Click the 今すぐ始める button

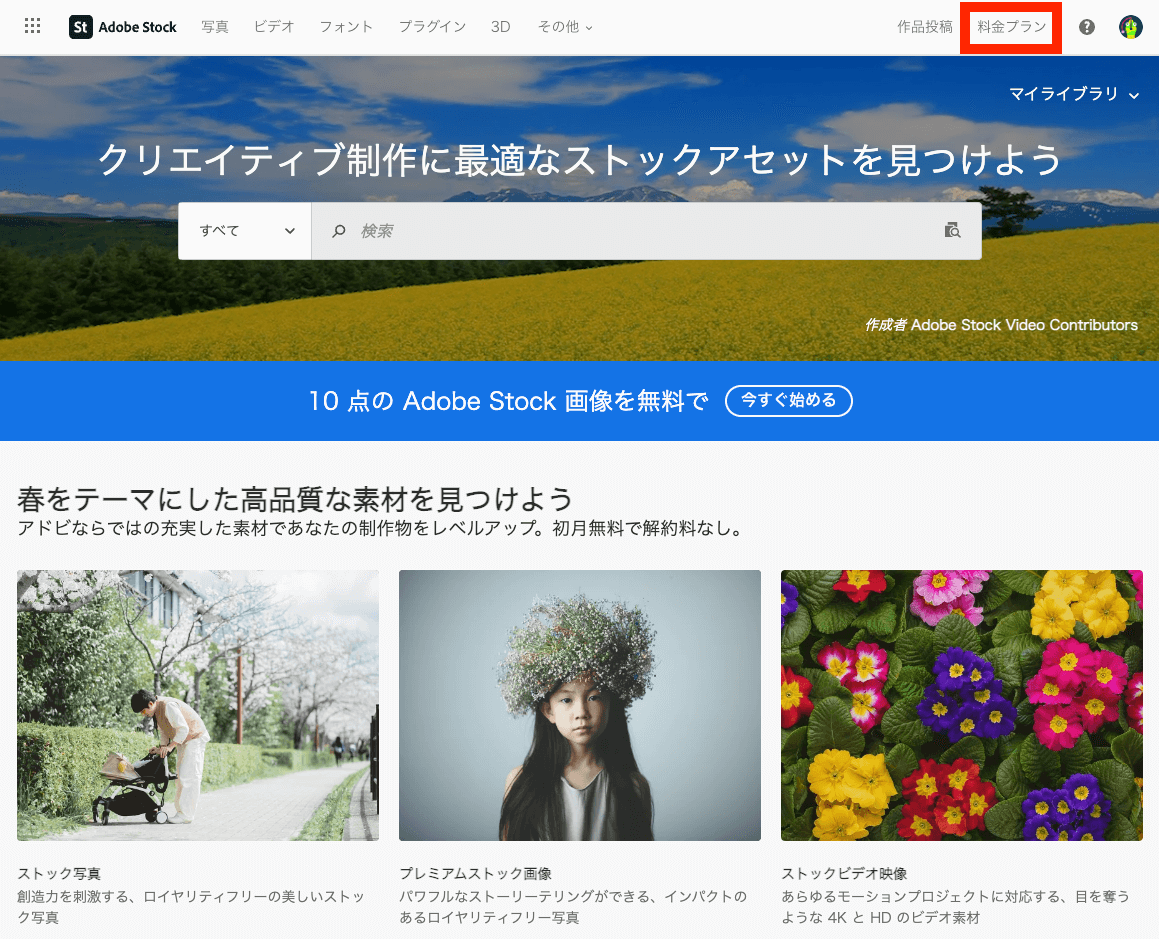point(789,401)
